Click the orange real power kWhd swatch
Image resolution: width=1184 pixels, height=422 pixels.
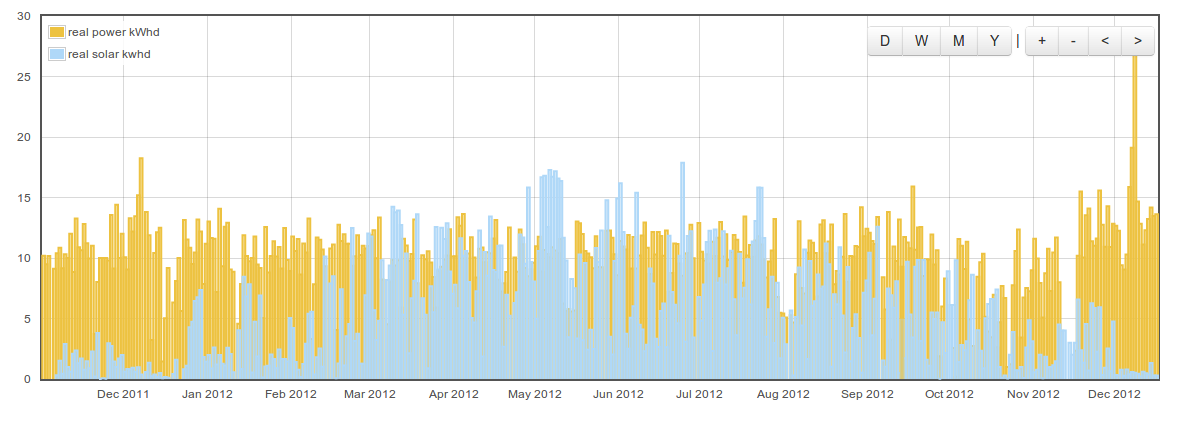click(57, 32)
